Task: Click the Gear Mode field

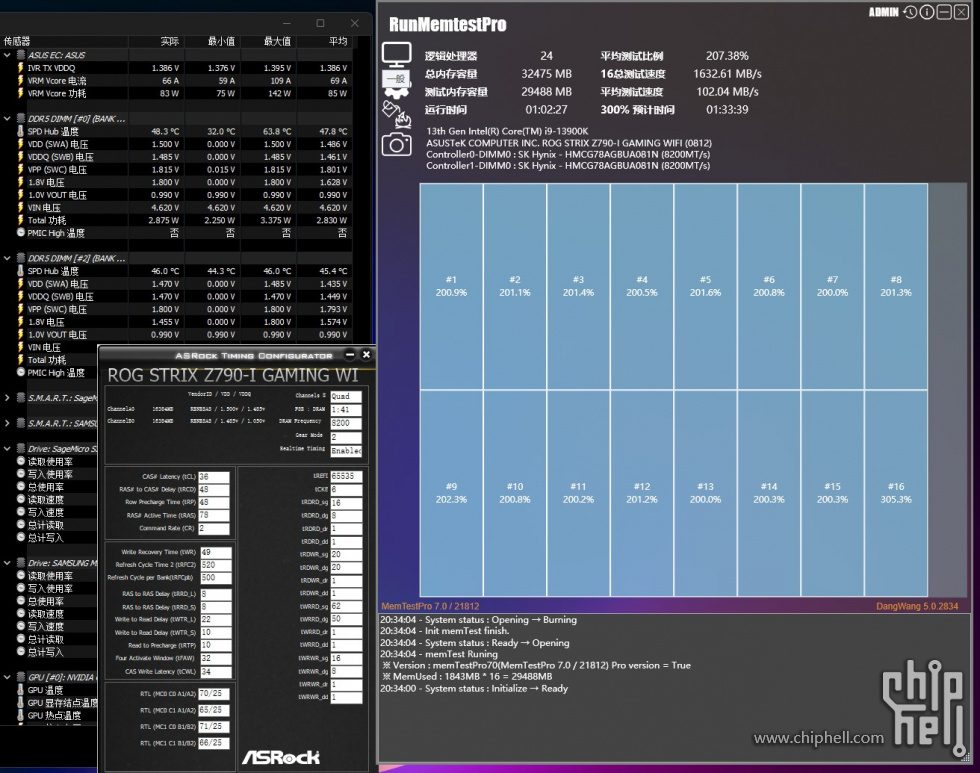Action: point(346,437)
